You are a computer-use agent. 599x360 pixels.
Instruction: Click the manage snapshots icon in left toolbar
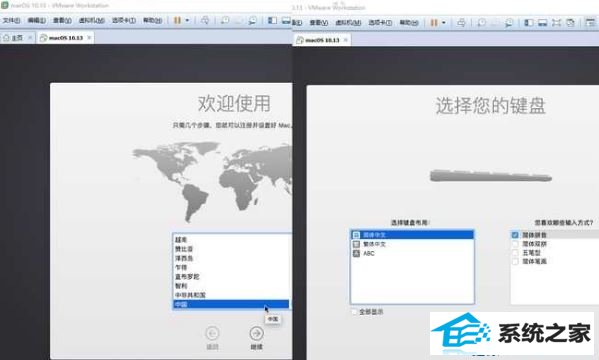pyautogui.click(x=253, y=21)
